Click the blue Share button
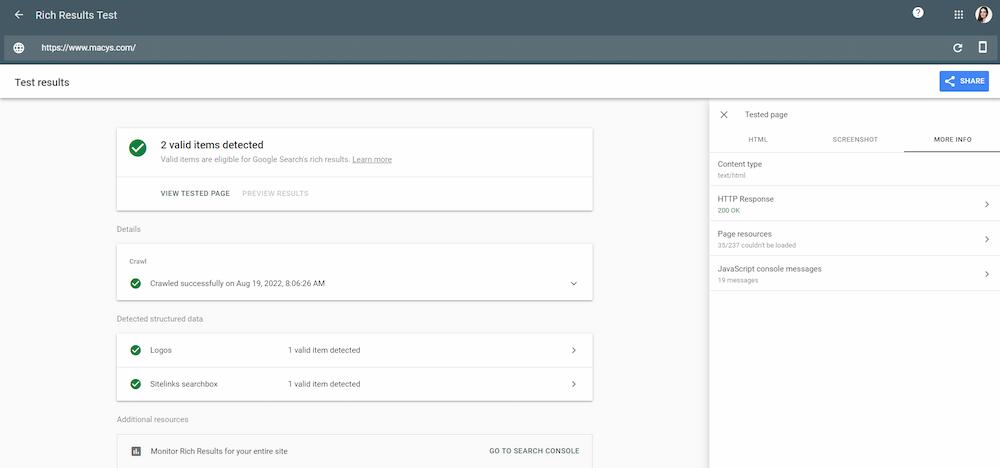 (964, 81)
